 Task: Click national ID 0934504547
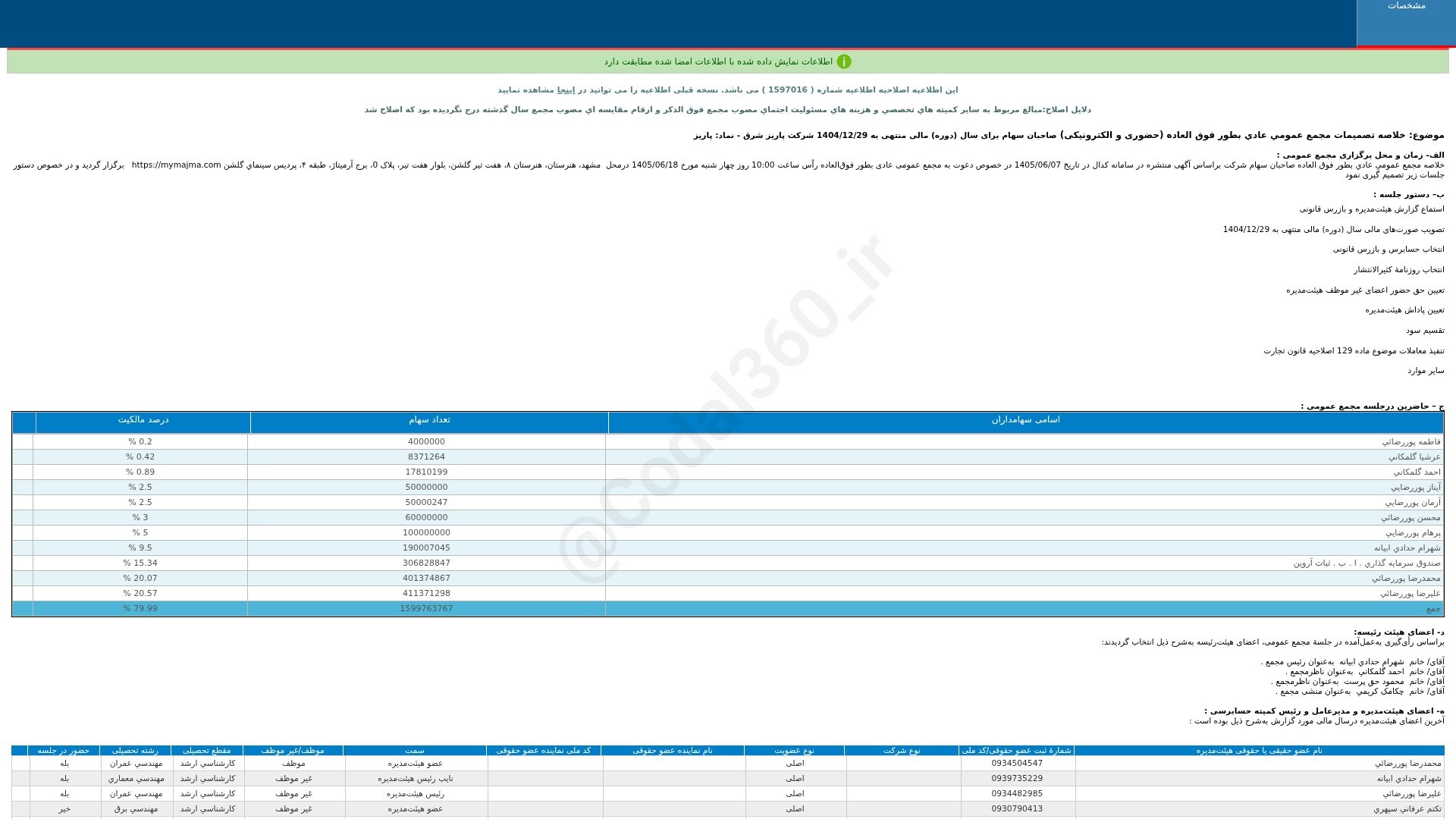pyautogui.click(x=1017, y=764)
